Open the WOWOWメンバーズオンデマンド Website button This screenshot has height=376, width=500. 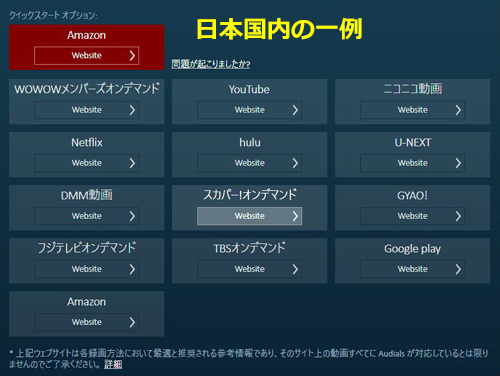pyautogui.click(x=86, y=110)
